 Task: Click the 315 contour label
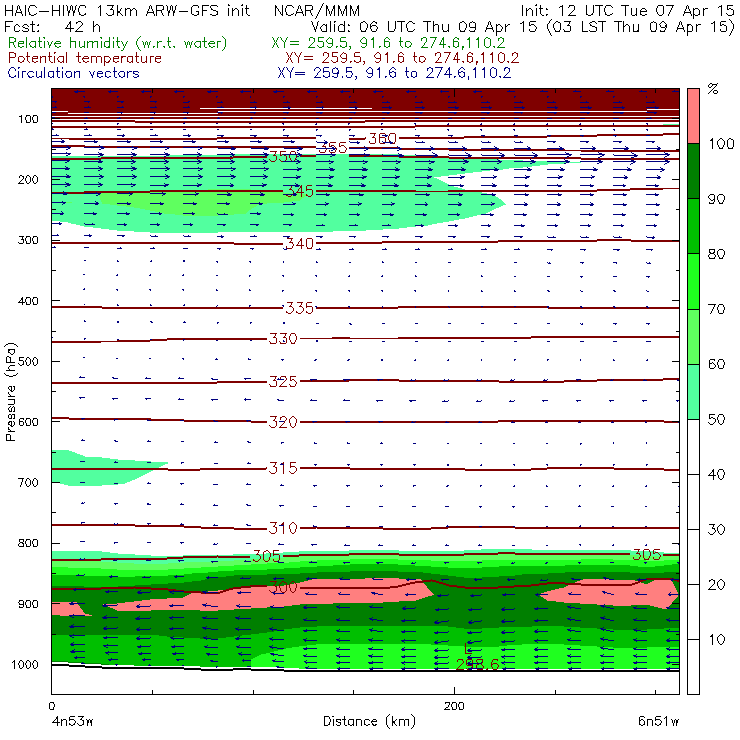(x=283, y=468)
